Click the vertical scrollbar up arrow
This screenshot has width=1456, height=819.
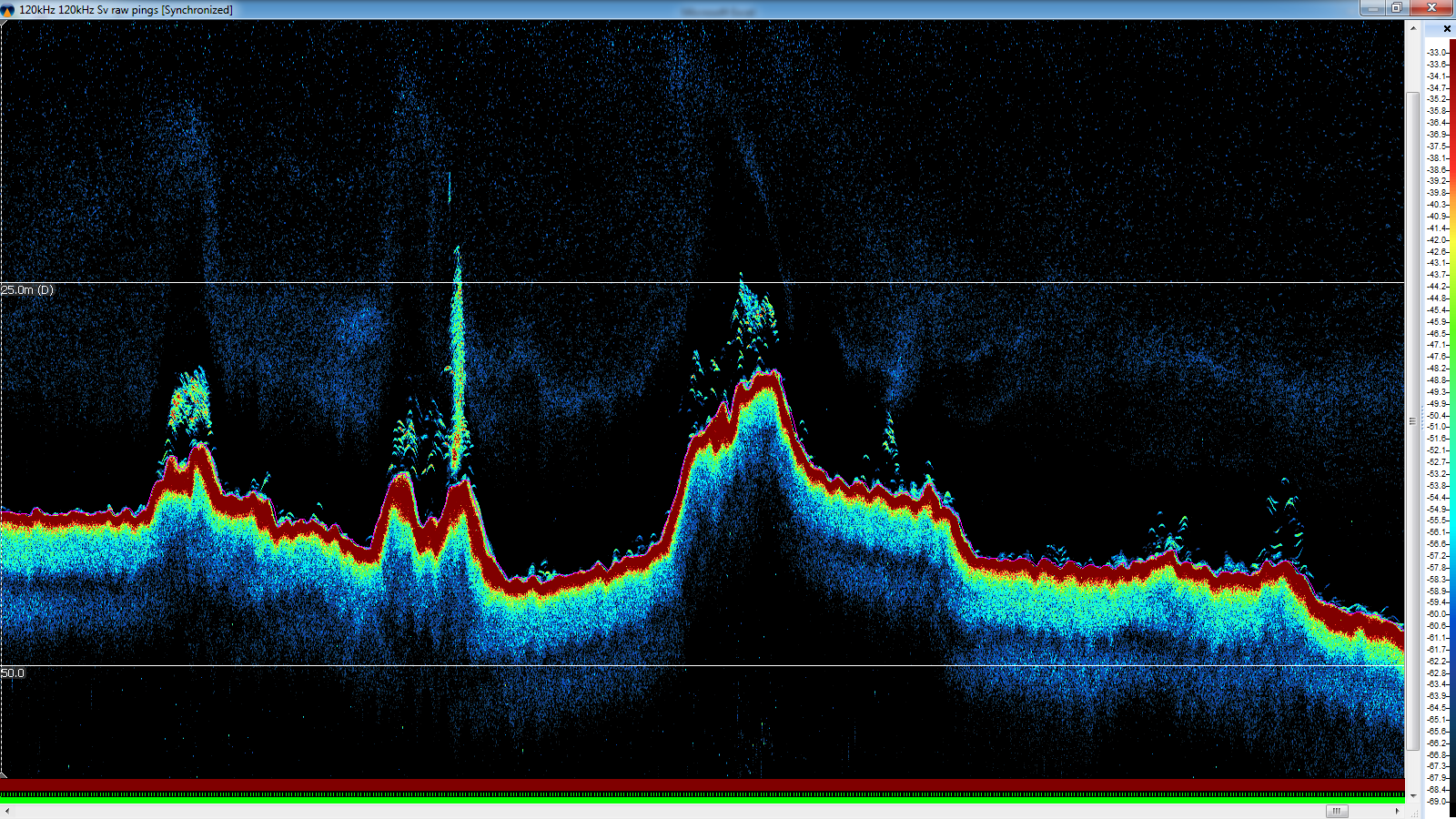click(x=1412, y=28)
